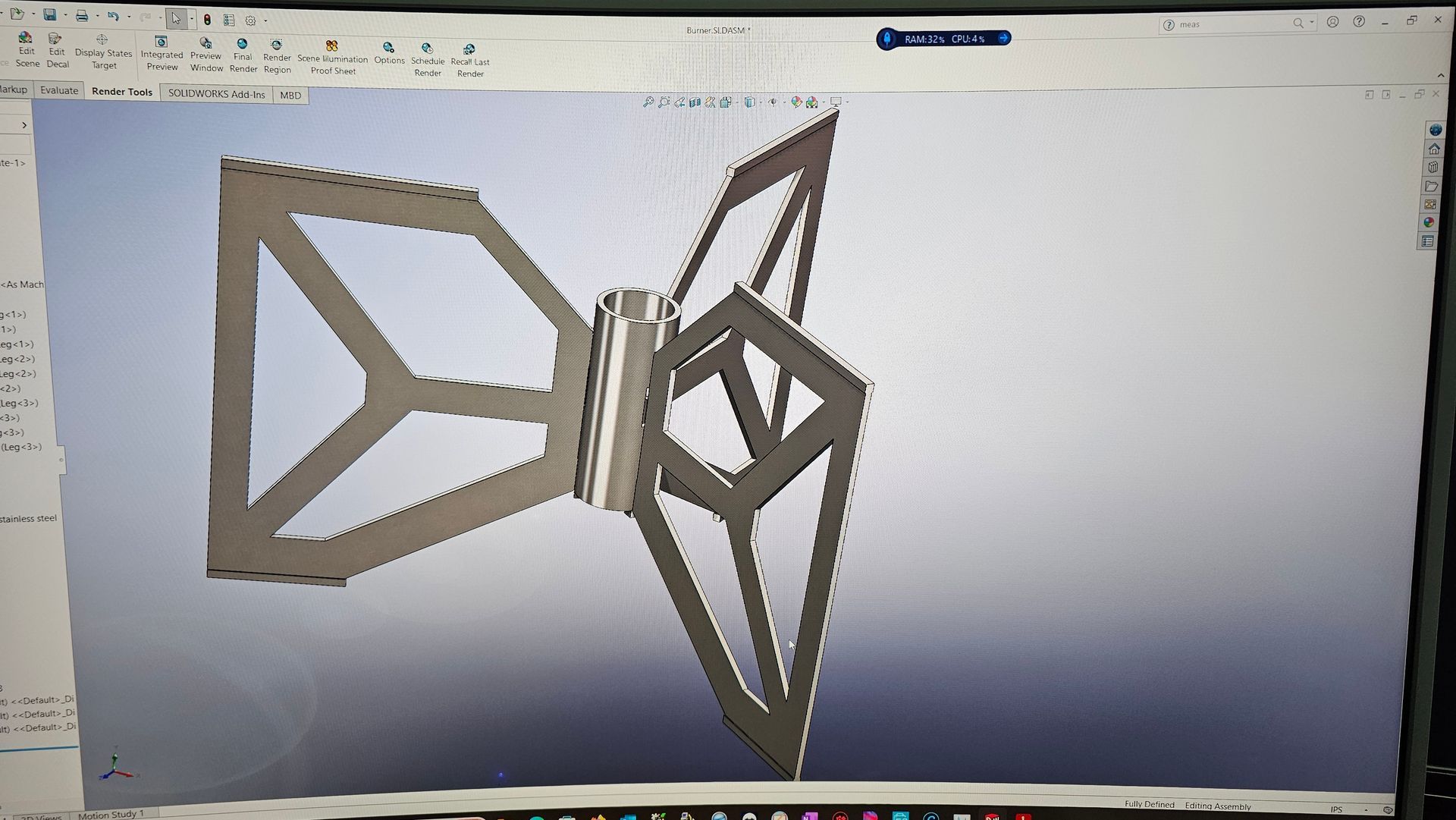Open Display Style dropdown

[752, 102]
